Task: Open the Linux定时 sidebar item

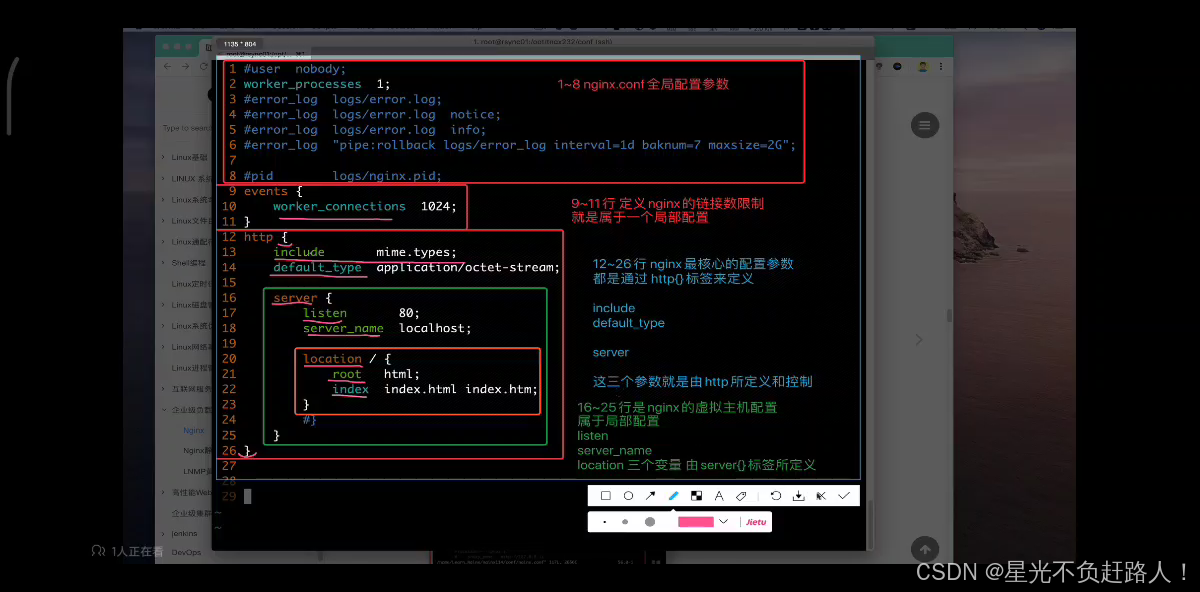Action: pos(191,283)
